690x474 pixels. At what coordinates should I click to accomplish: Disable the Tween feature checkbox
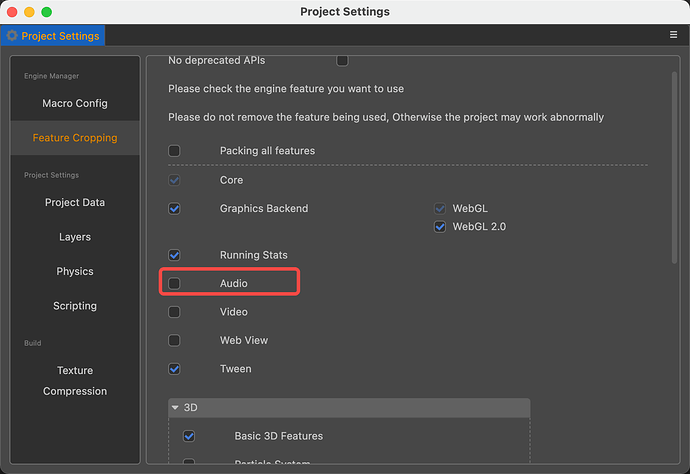coord(175,369)
